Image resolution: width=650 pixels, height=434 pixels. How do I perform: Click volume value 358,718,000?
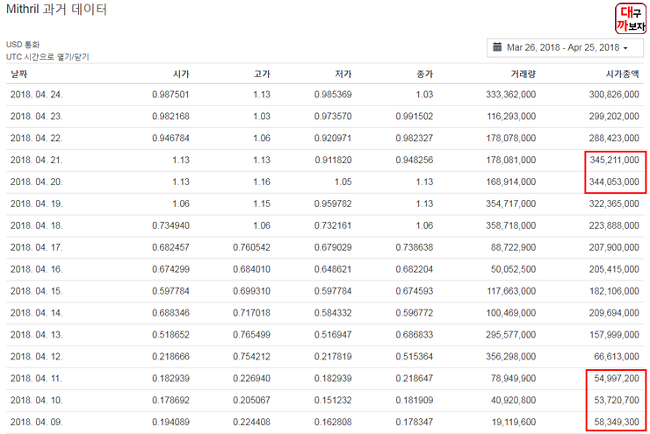point(511,225)
